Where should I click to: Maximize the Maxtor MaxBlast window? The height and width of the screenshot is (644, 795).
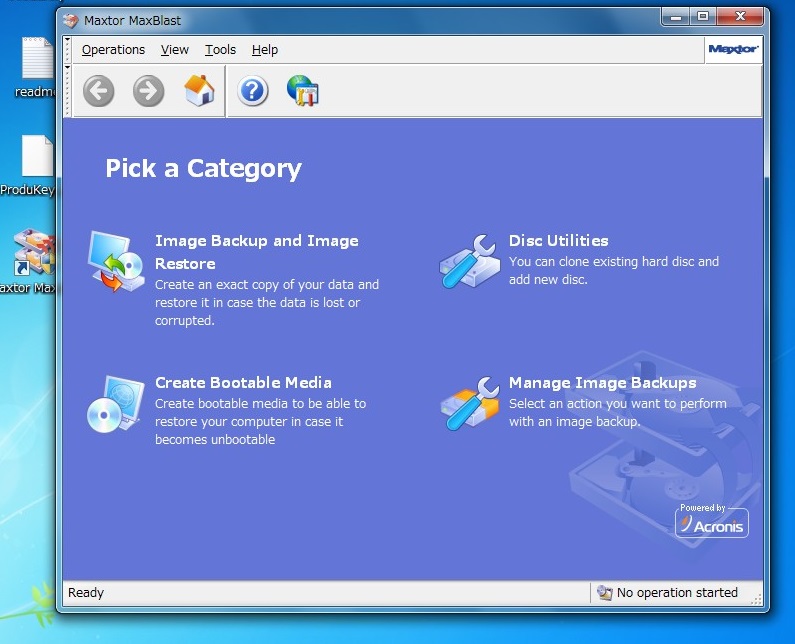click(703, 17)
